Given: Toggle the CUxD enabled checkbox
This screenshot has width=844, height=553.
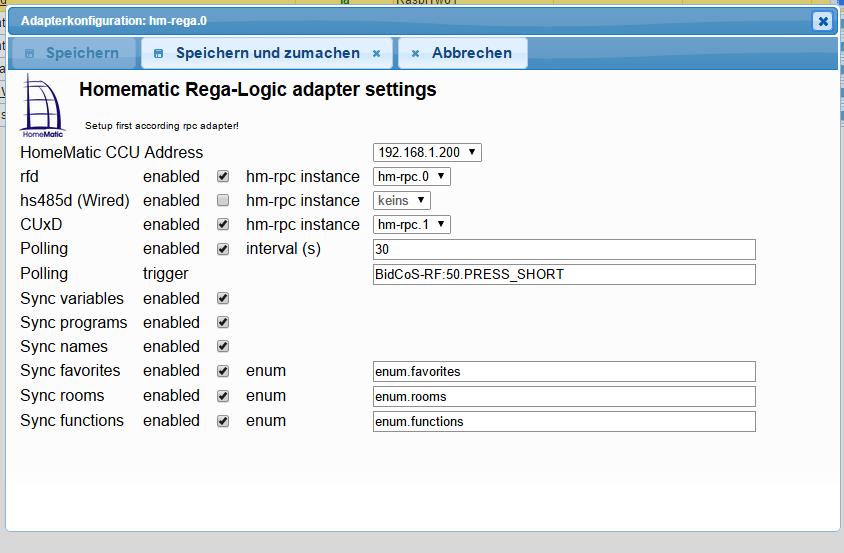Looking at the screenshot, I should (x=223, y=225).
